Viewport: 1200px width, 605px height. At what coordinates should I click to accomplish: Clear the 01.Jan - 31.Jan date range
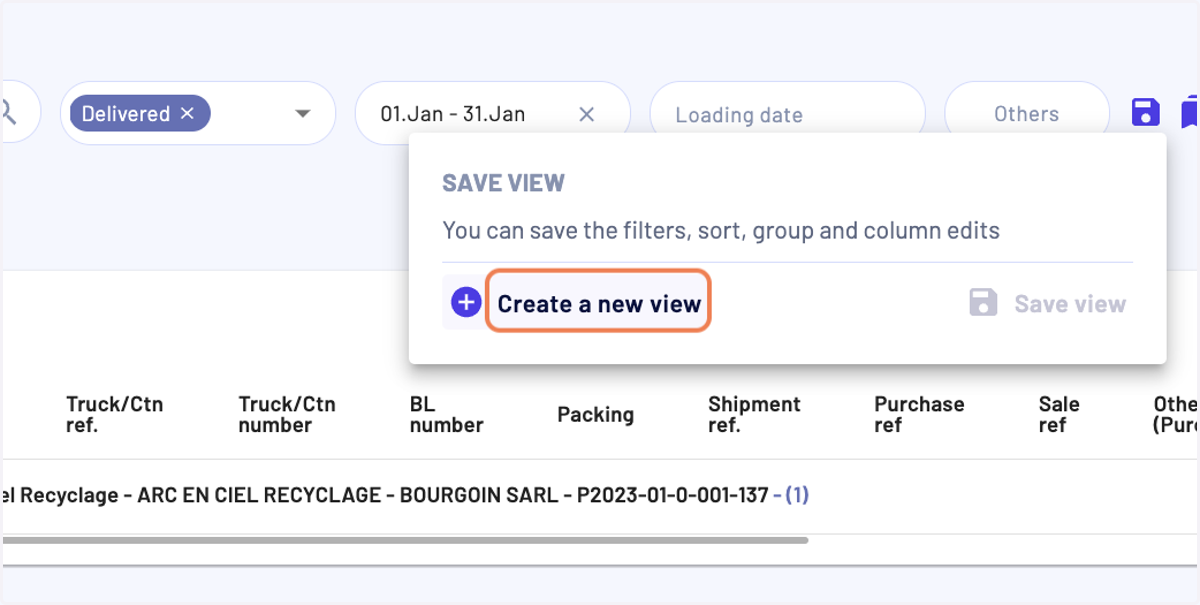pos(587,114)
